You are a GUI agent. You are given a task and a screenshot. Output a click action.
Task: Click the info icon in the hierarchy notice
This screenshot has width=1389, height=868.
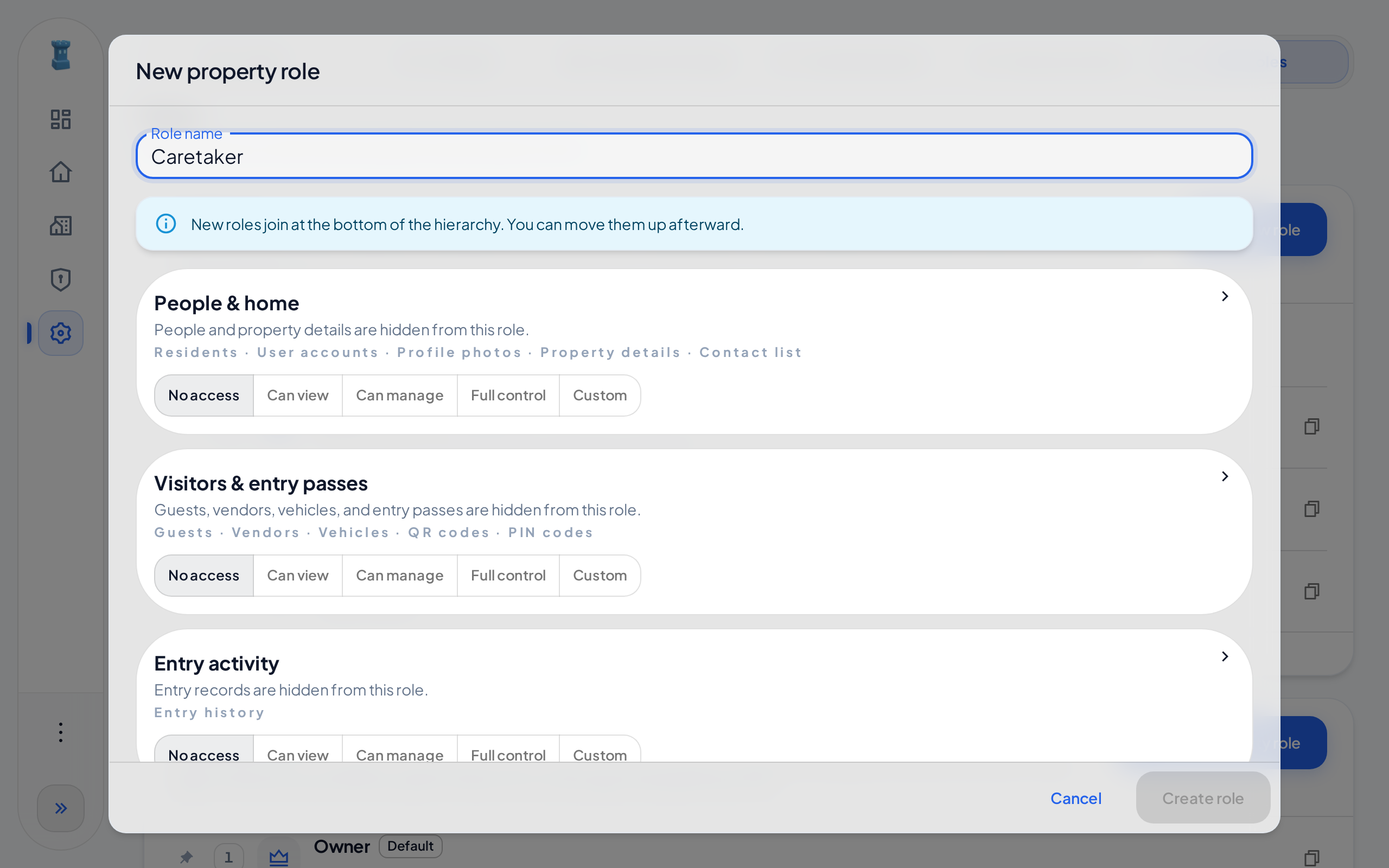tap(166, 224)
